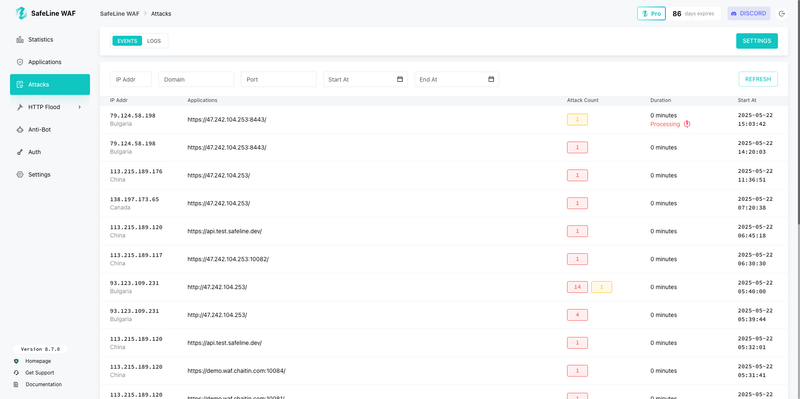Click the red badge showing 14
Viewport: 800px width, 399px height.
[x=577, y=287]
